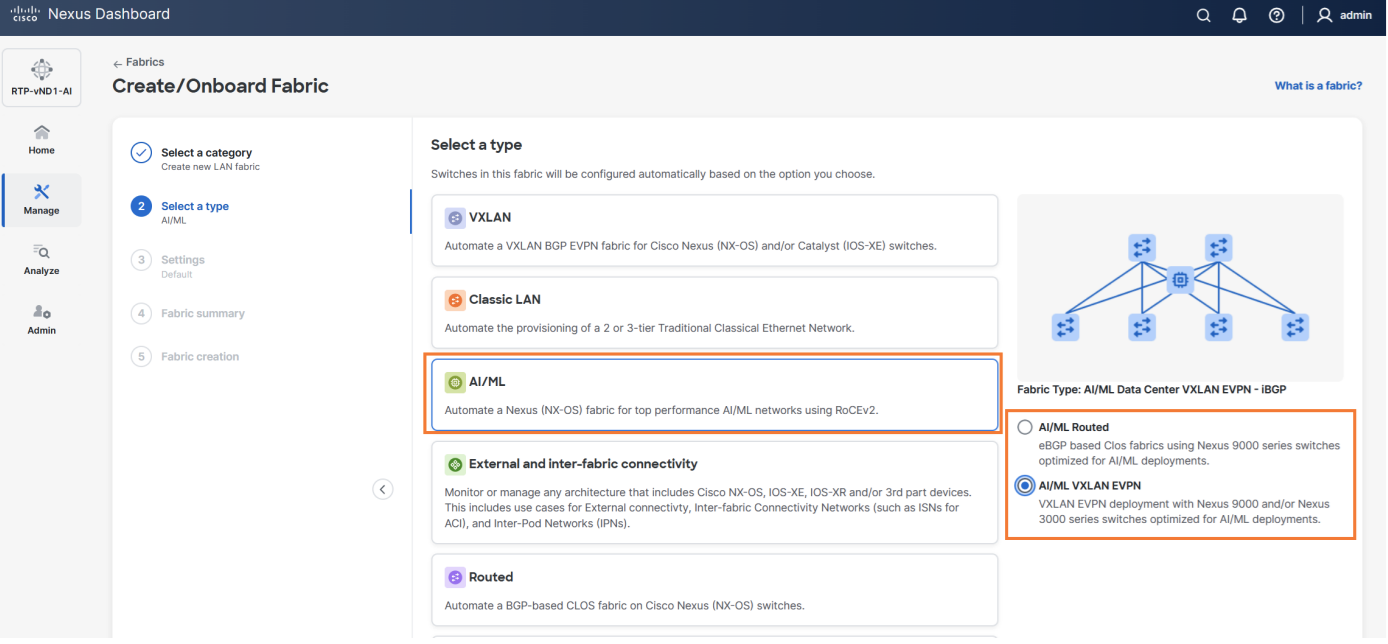The height and width of the screenshot is (644, 1388).
Task: Click the fabric topology diagram
Action: 1180,287
